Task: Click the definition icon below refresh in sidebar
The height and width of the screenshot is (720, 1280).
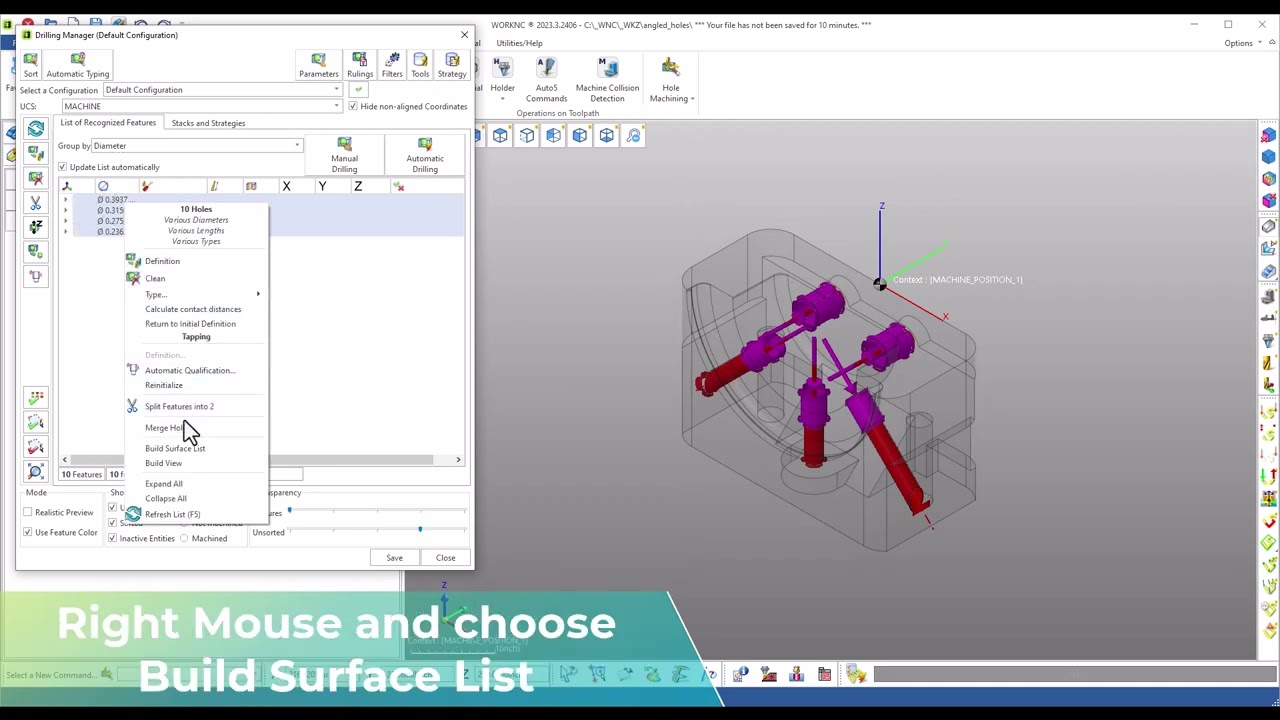Action: click(36, 153)
